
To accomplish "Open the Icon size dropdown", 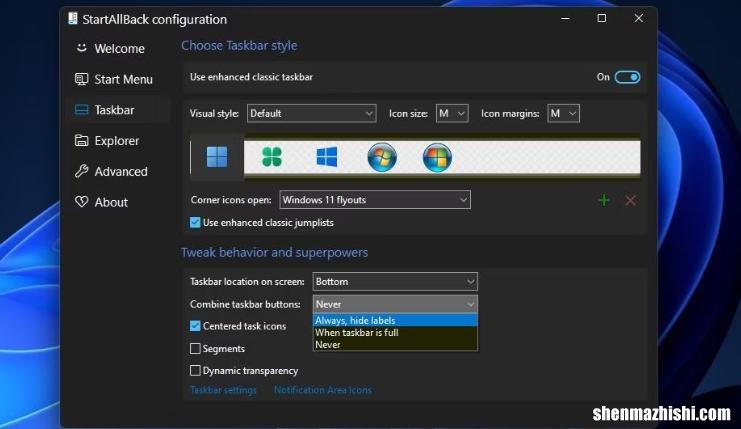I will tap(452, 113).
